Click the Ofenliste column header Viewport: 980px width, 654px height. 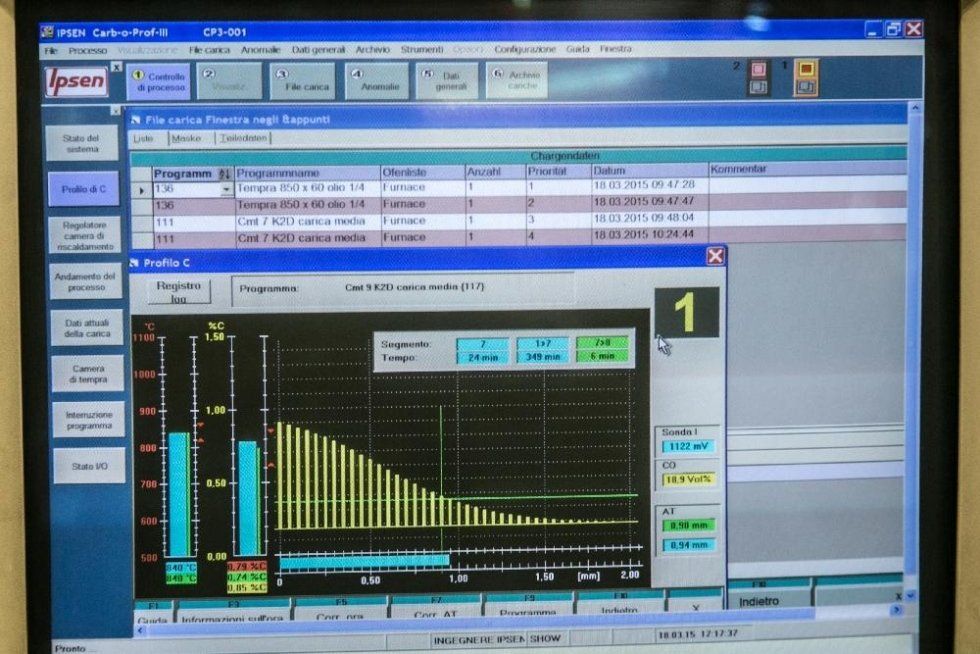pos(422,172)
